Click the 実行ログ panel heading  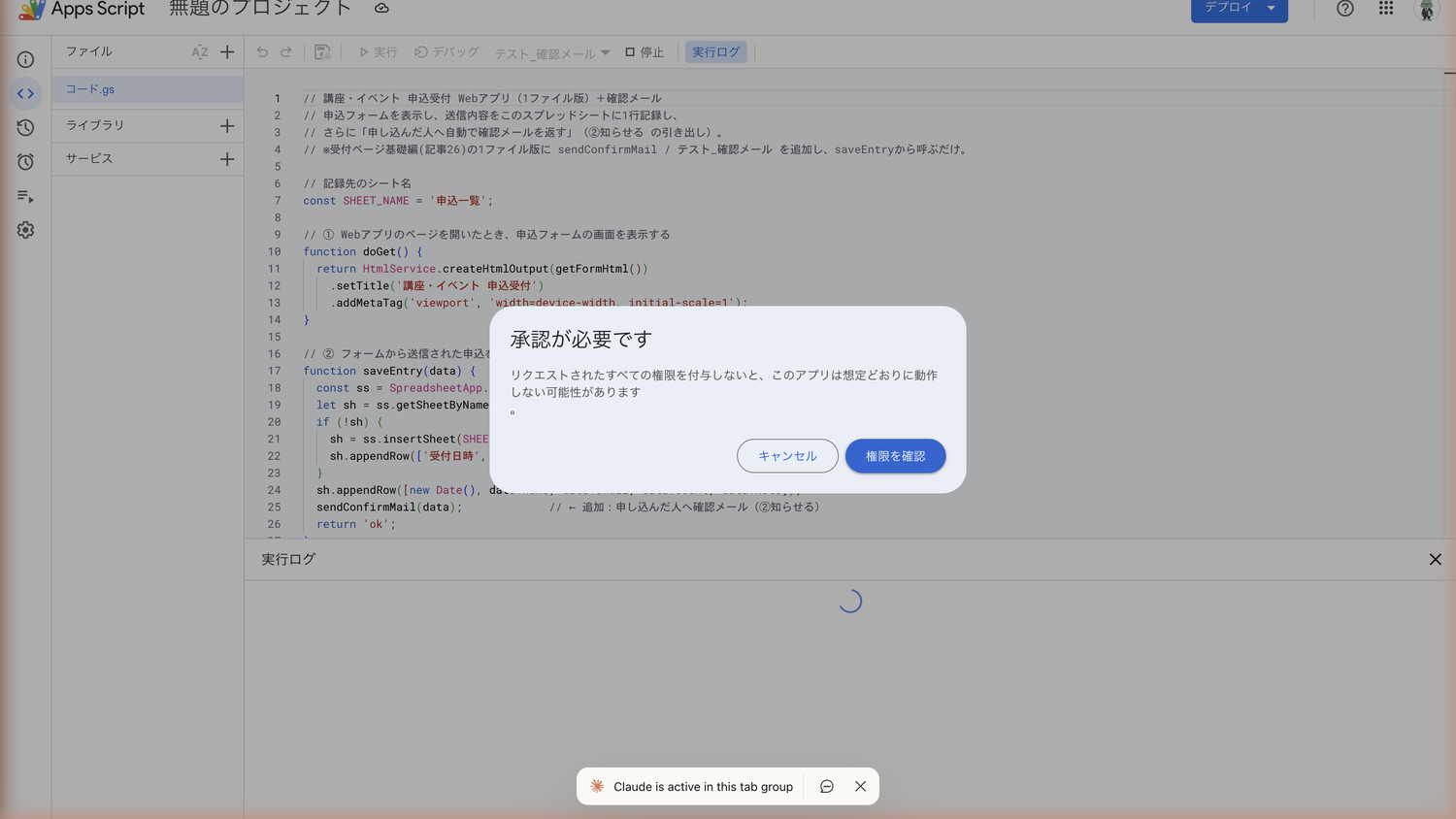point(288,559)
